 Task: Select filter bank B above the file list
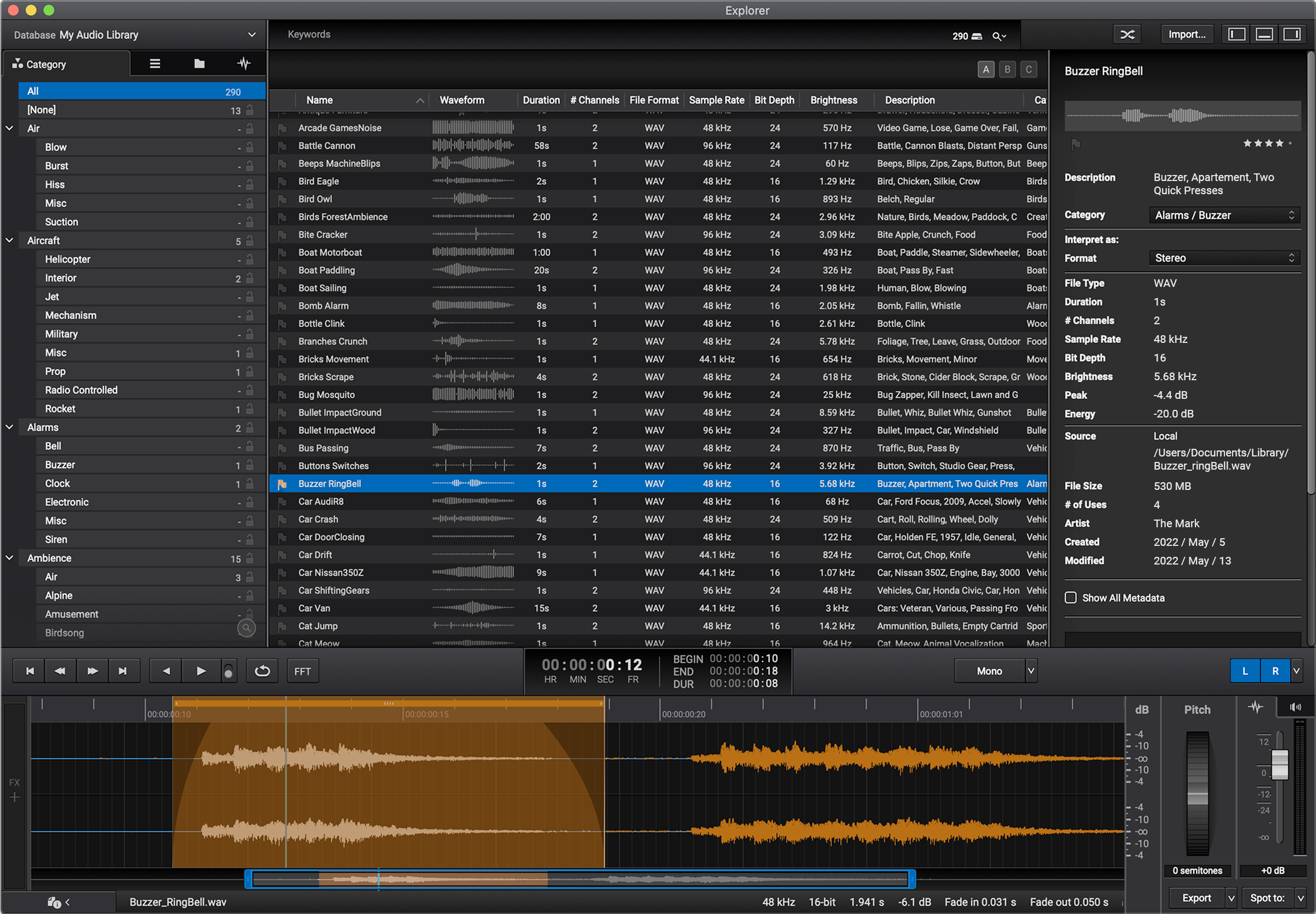click(x=1007, y=69)
